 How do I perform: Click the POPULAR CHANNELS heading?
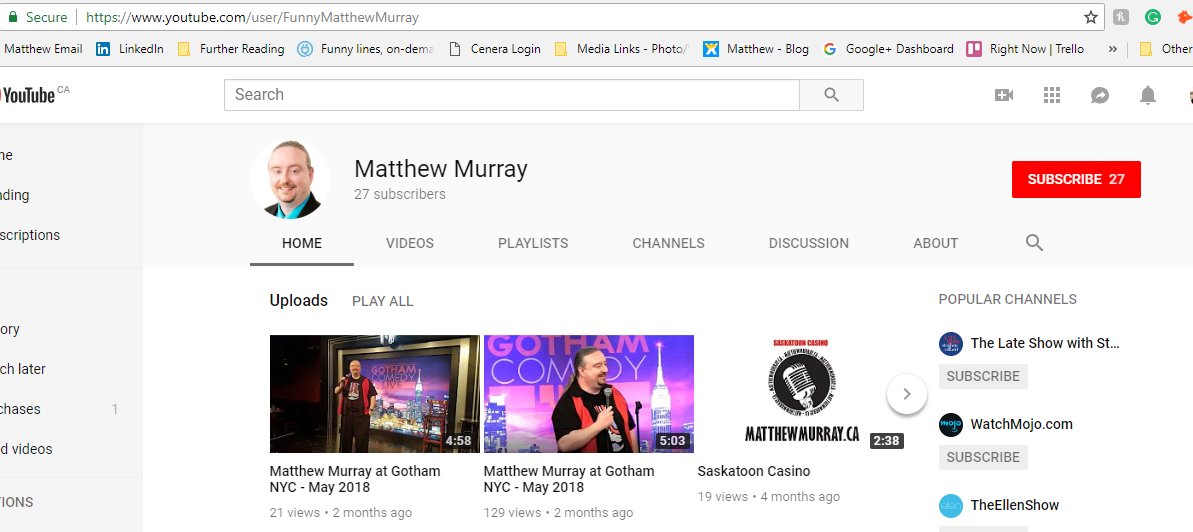[1007, 299]
